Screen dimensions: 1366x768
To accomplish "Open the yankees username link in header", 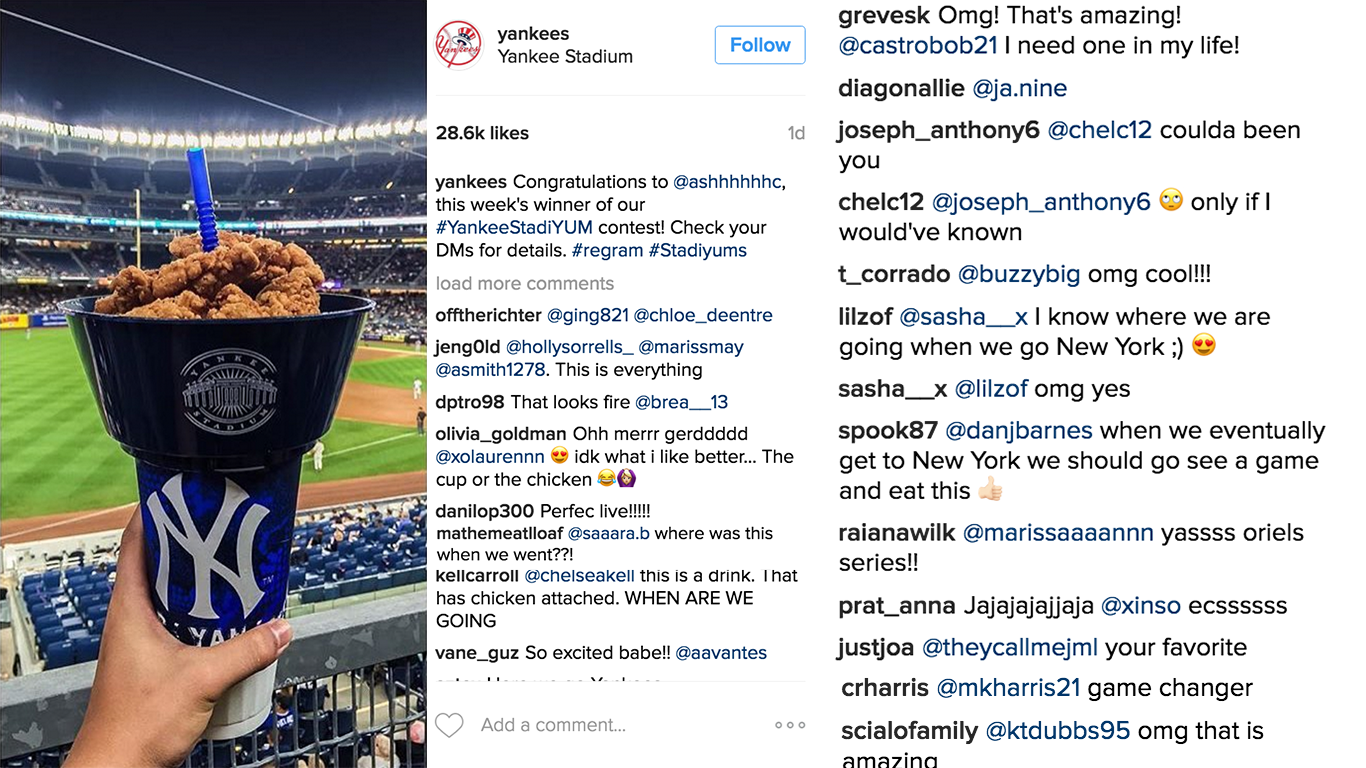I will [x=533, y=34].
